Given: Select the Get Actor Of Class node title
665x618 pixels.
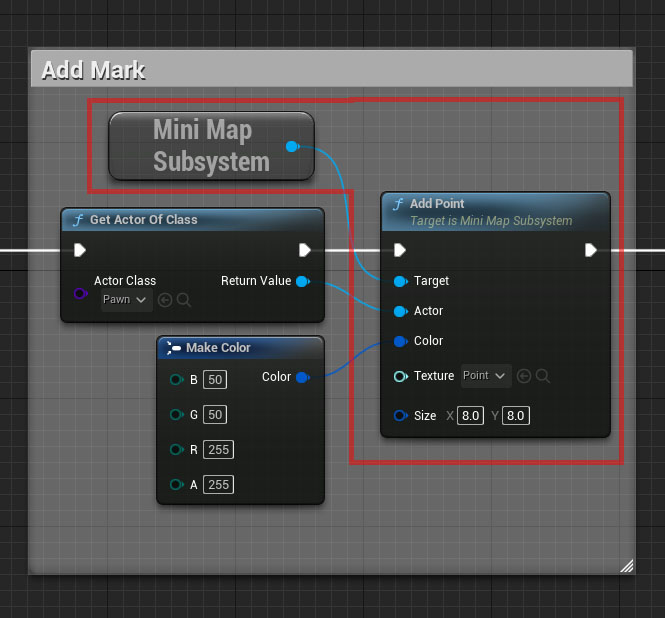Looking at the screenshot, I should [x=143, y=220].
